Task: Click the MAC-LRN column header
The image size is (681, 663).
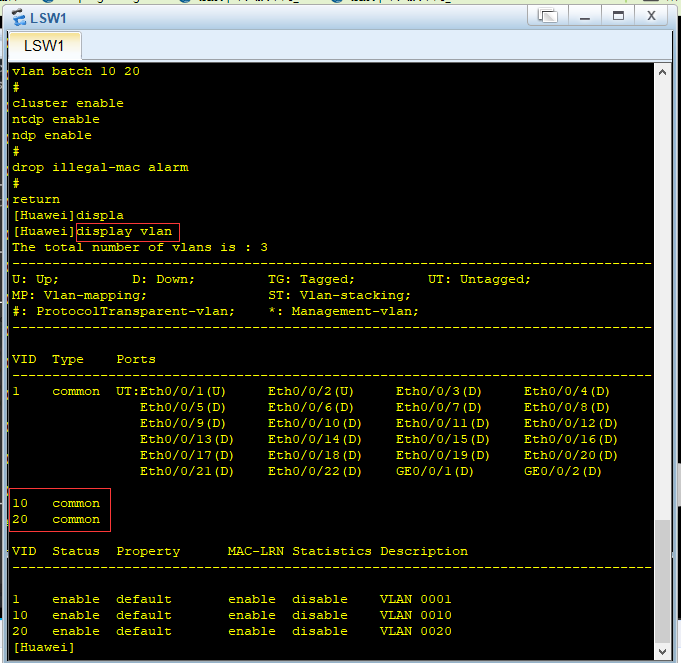Action: point(256,551)
